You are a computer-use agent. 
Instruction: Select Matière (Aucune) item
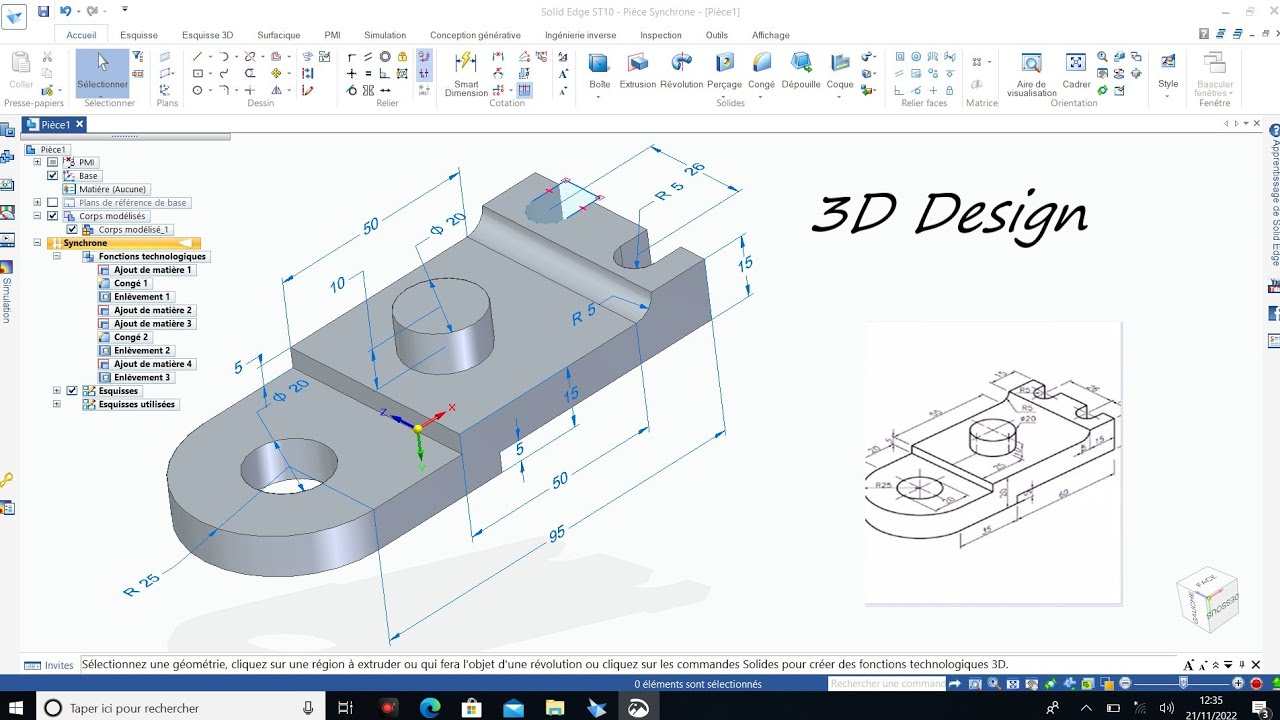(x=105, y=189)
